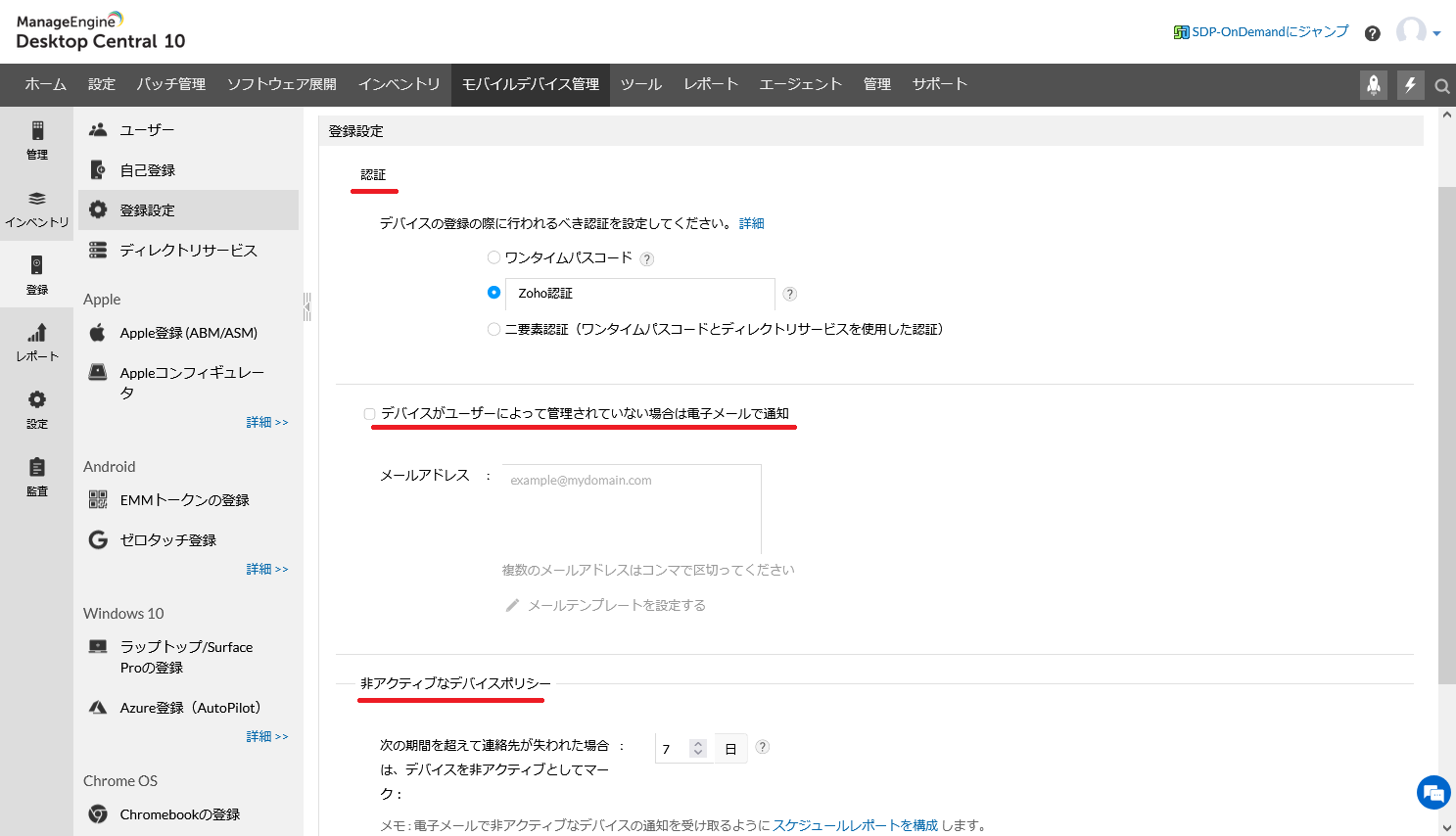Collapse the sidebar using the splitter handle

[306, 306]
